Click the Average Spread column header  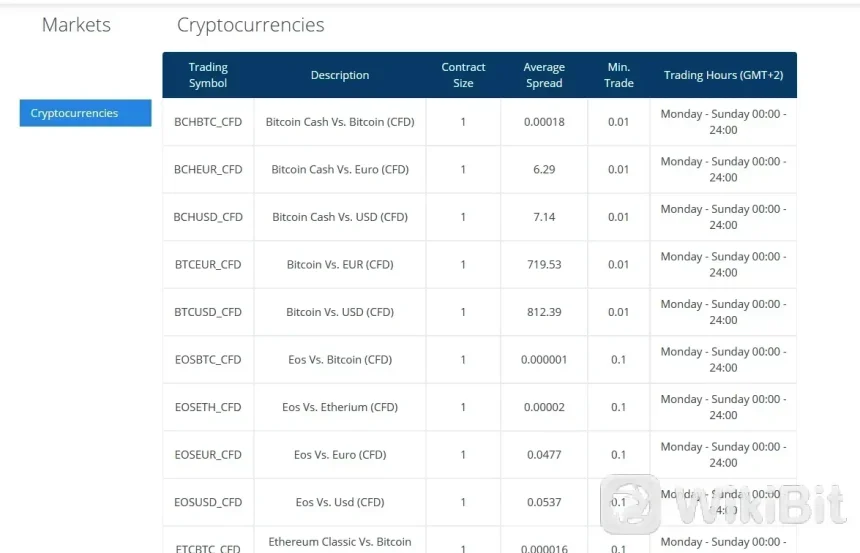[544, 75]
